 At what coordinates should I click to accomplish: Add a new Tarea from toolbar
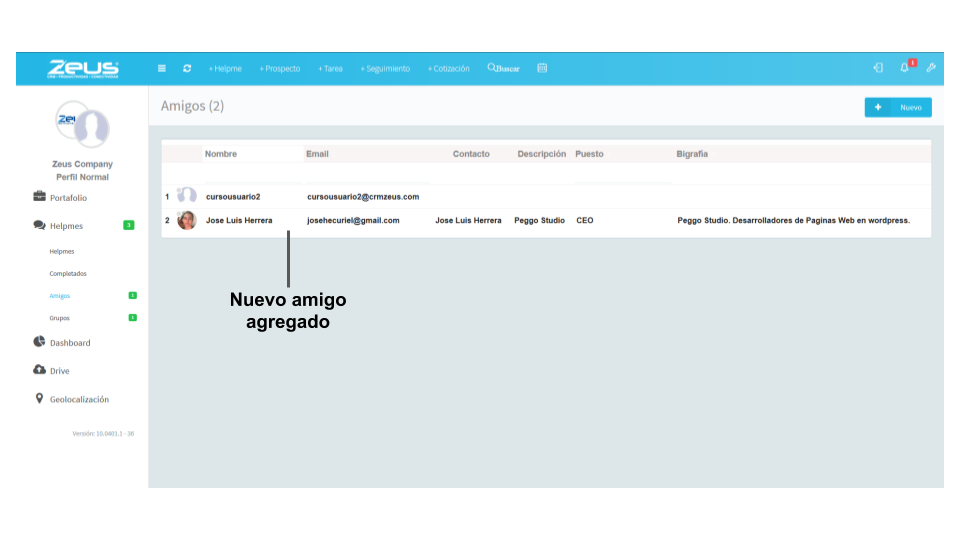click(331, 69)
